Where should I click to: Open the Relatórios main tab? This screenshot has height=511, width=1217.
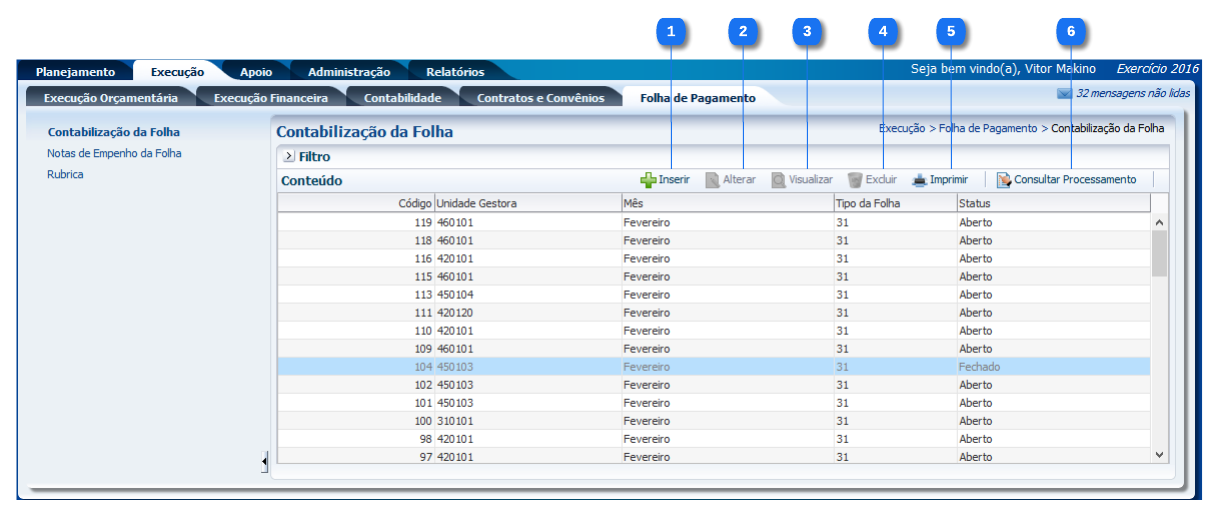(455, 72)
